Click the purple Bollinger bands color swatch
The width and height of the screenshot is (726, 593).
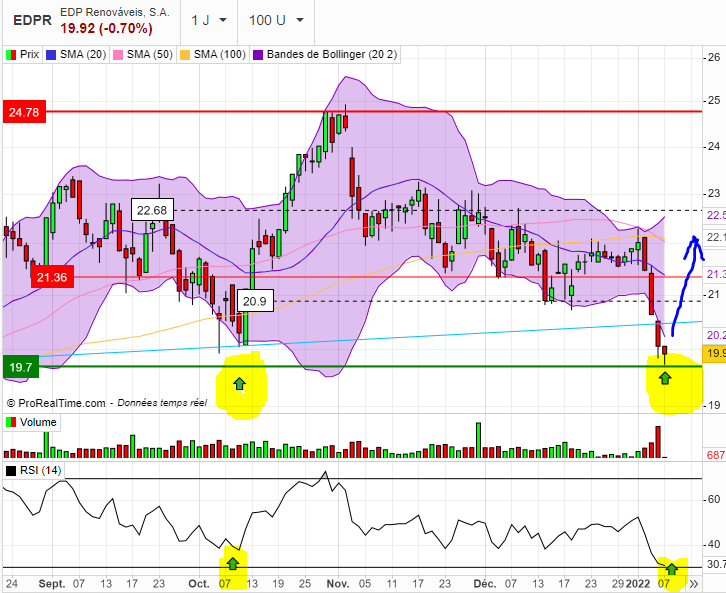(x=258, y=55)
